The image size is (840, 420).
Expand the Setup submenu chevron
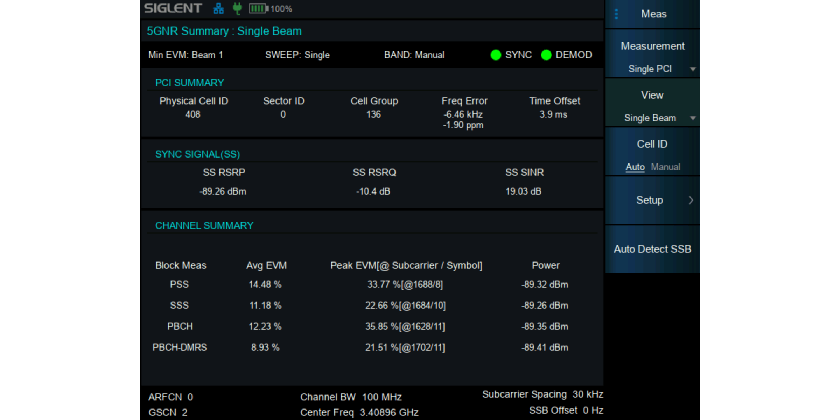pos(692,200)
